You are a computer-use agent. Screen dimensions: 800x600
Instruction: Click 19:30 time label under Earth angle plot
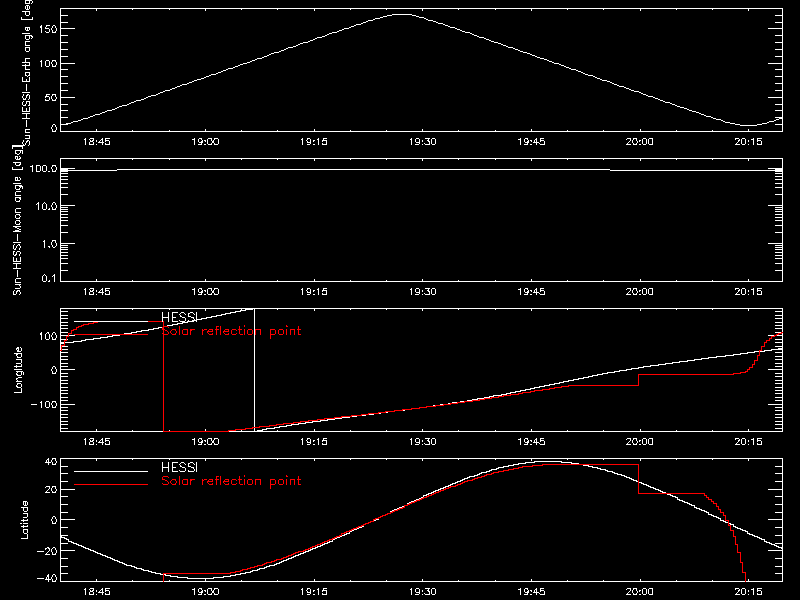pos(422,142)
